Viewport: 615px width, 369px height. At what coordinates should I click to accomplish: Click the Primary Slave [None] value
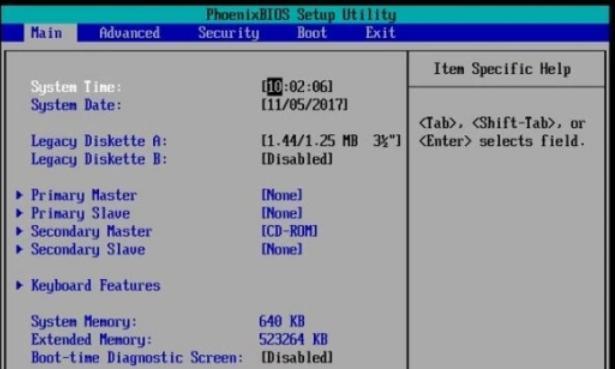tap(282, 213)
